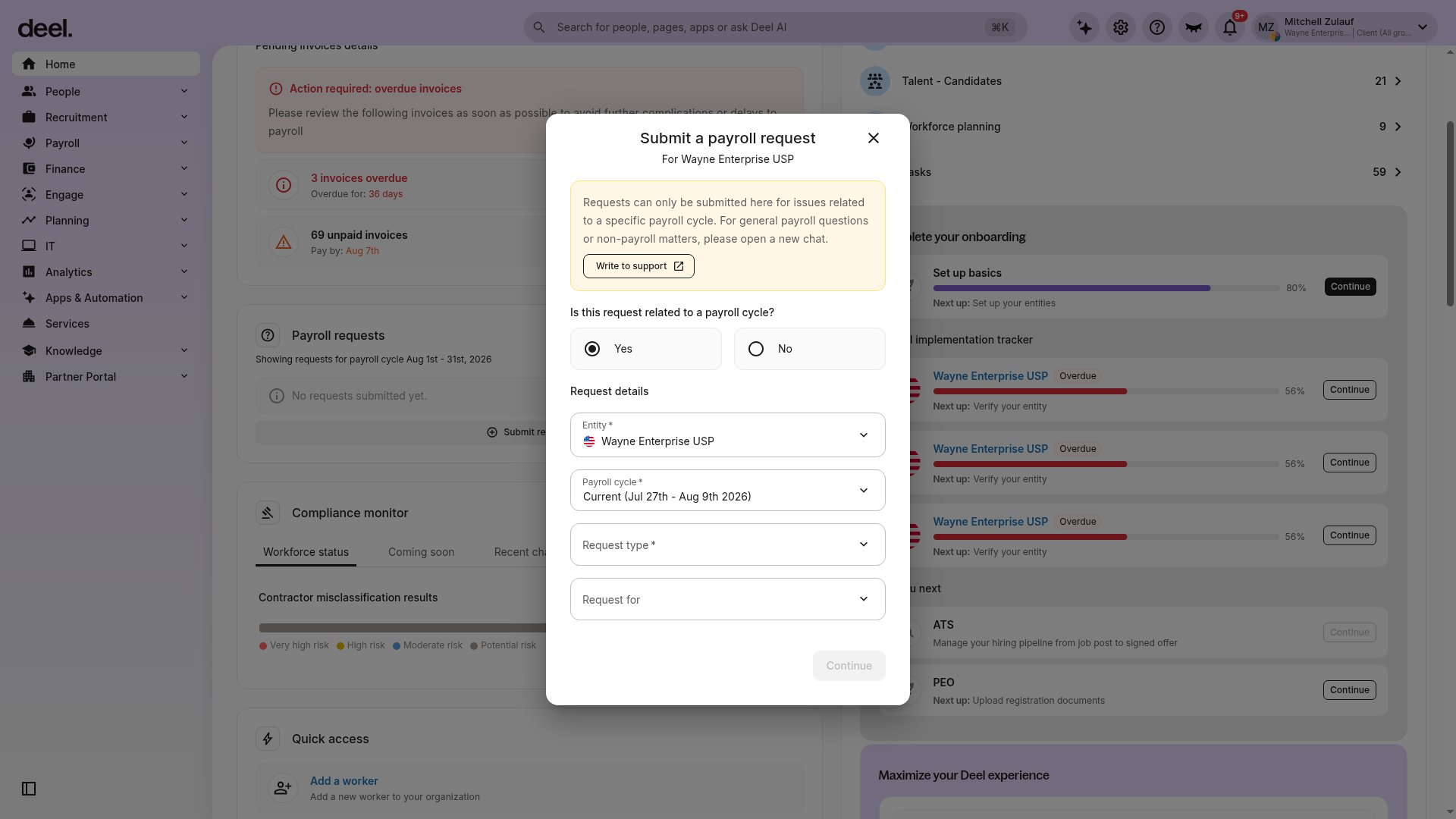Click the Payroll requests question icon
This screenshot has width=1456, height=819.
(x=268, y=335)
